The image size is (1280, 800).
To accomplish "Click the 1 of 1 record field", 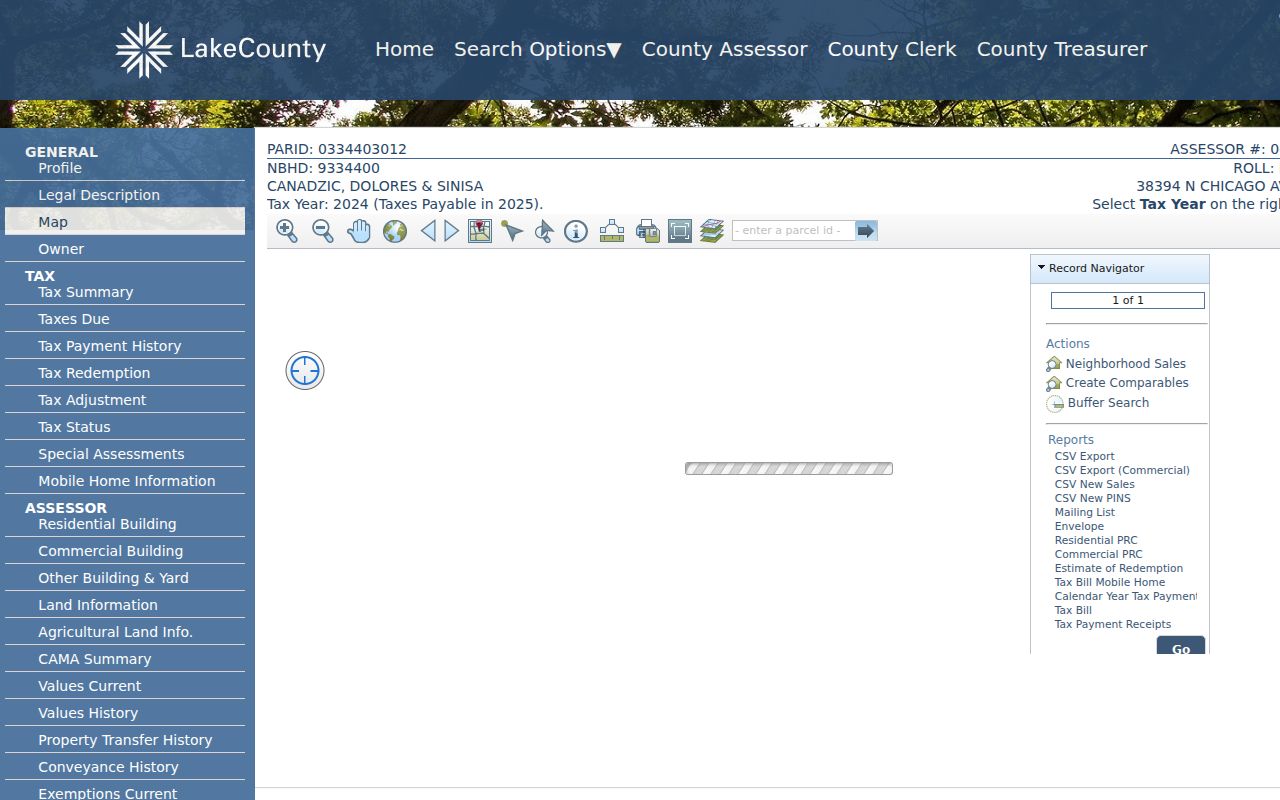I will coord(1128,300).
